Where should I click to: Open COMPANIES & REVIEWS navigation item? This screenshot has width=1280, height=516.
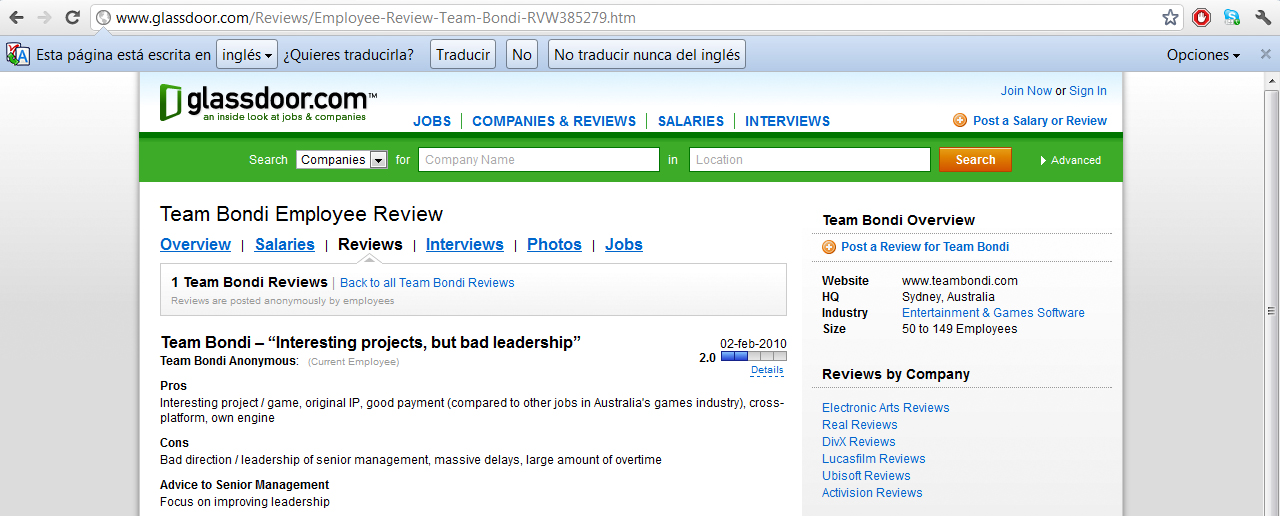pyautogui.click(x=554, y=121)
